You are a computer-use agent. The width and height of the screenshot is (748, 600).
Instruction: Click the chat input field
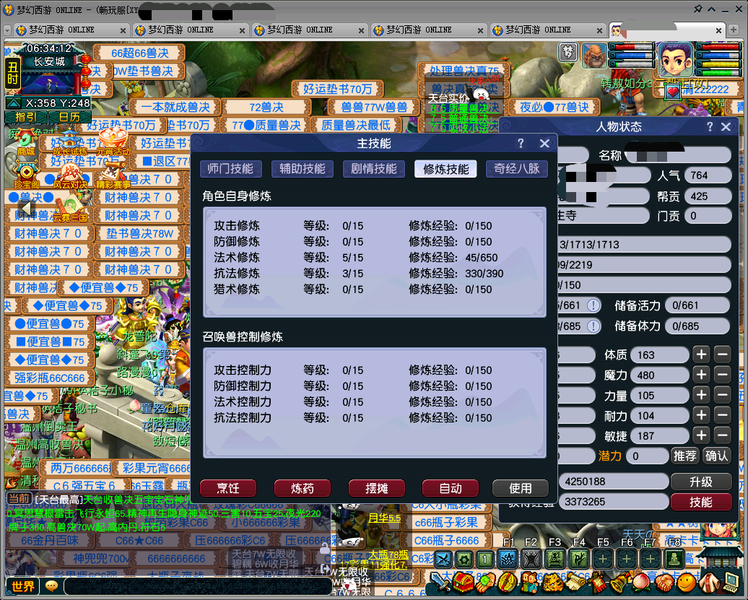pyautogui.click(x=198, y=586)
